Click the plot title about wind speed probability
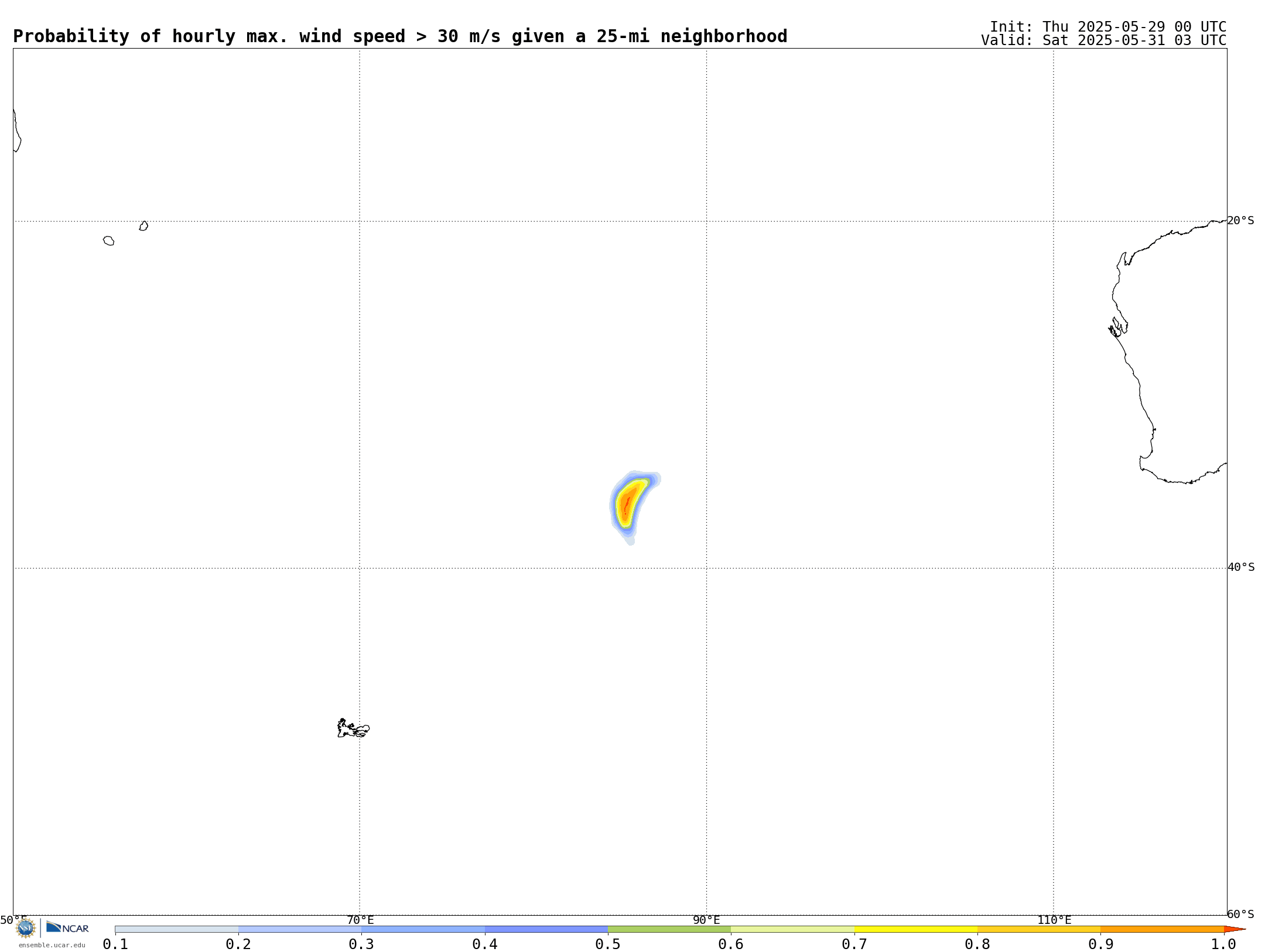This screenshot has width=1265, height=952. pos(400,36)
